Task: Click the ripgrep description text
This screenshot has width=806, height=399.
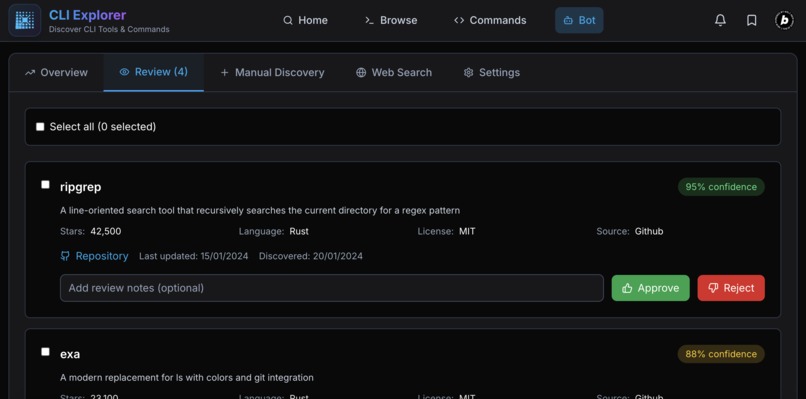Action: (x=260, y=210)
